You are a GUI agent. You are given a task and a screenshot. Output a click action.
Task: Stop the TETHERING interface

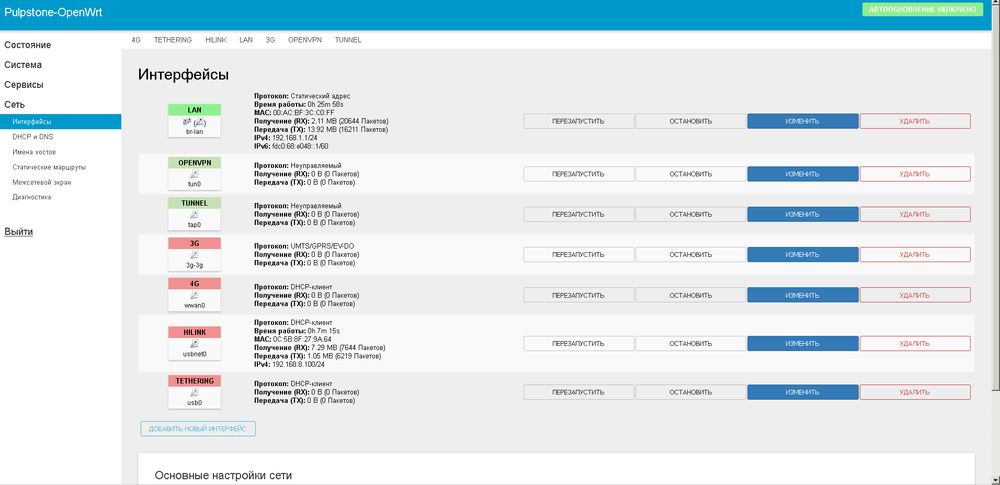(691, 392)
